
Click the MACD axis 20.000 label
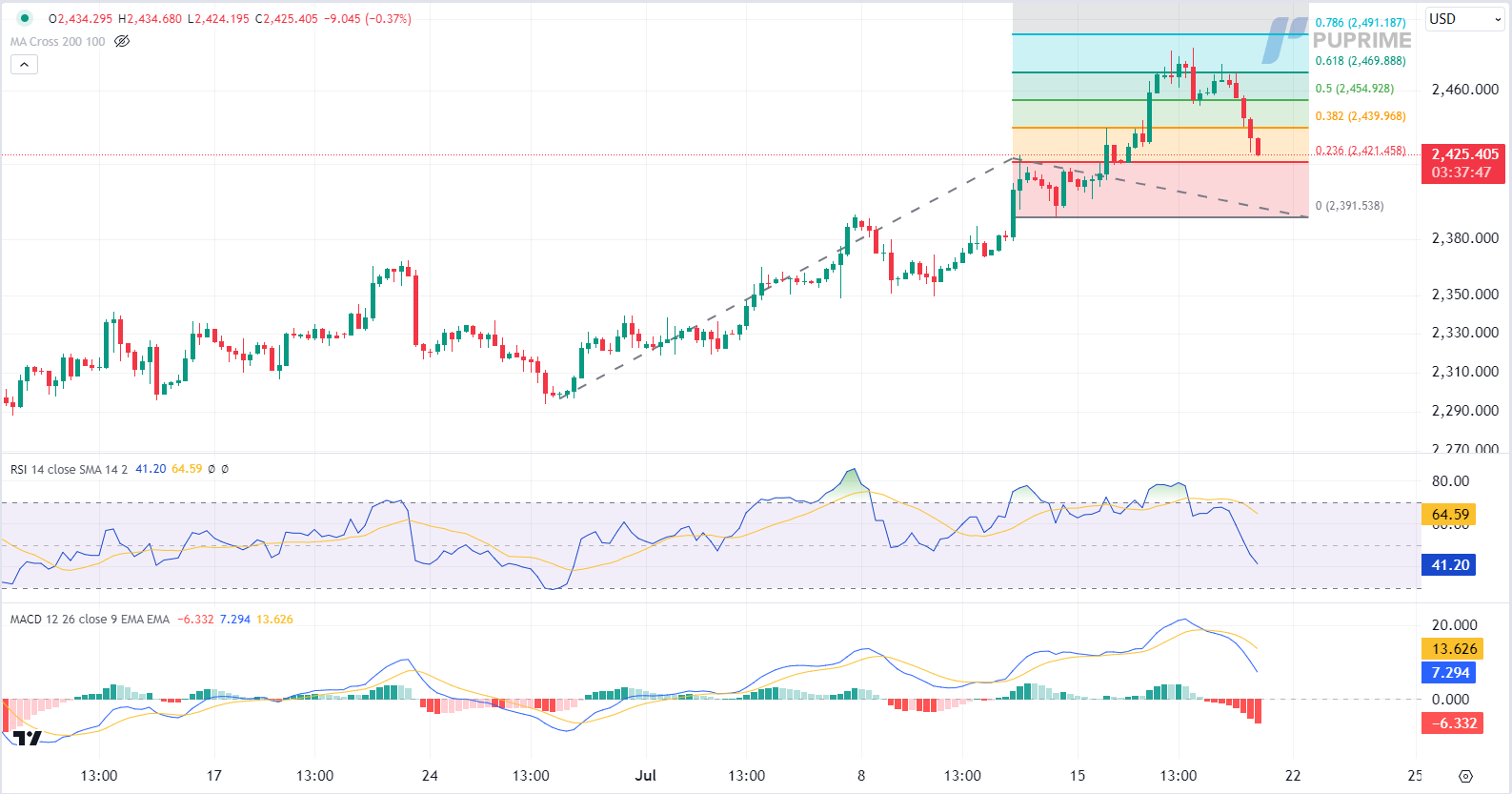[1455, 625]
